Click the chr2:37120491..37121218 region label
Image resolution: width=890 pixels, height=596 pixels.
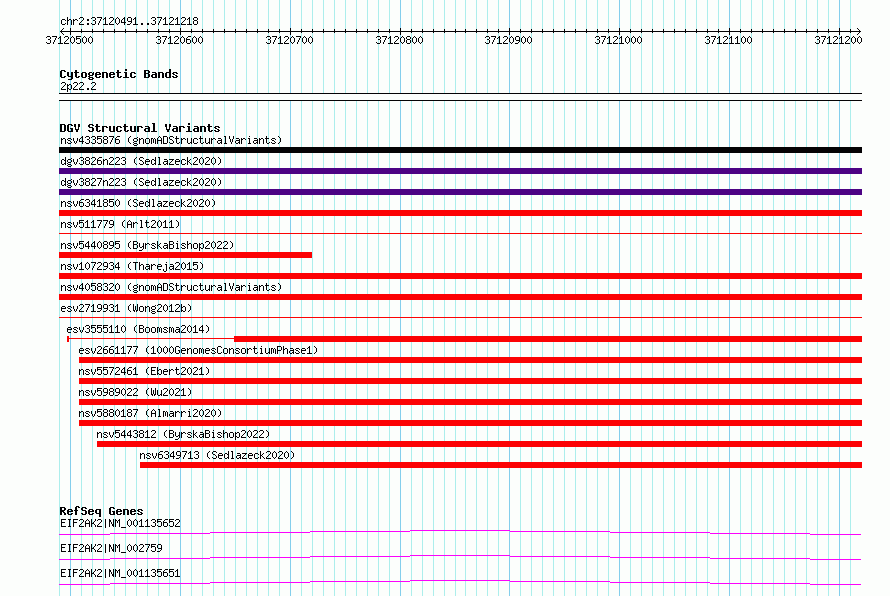[129, 22]
